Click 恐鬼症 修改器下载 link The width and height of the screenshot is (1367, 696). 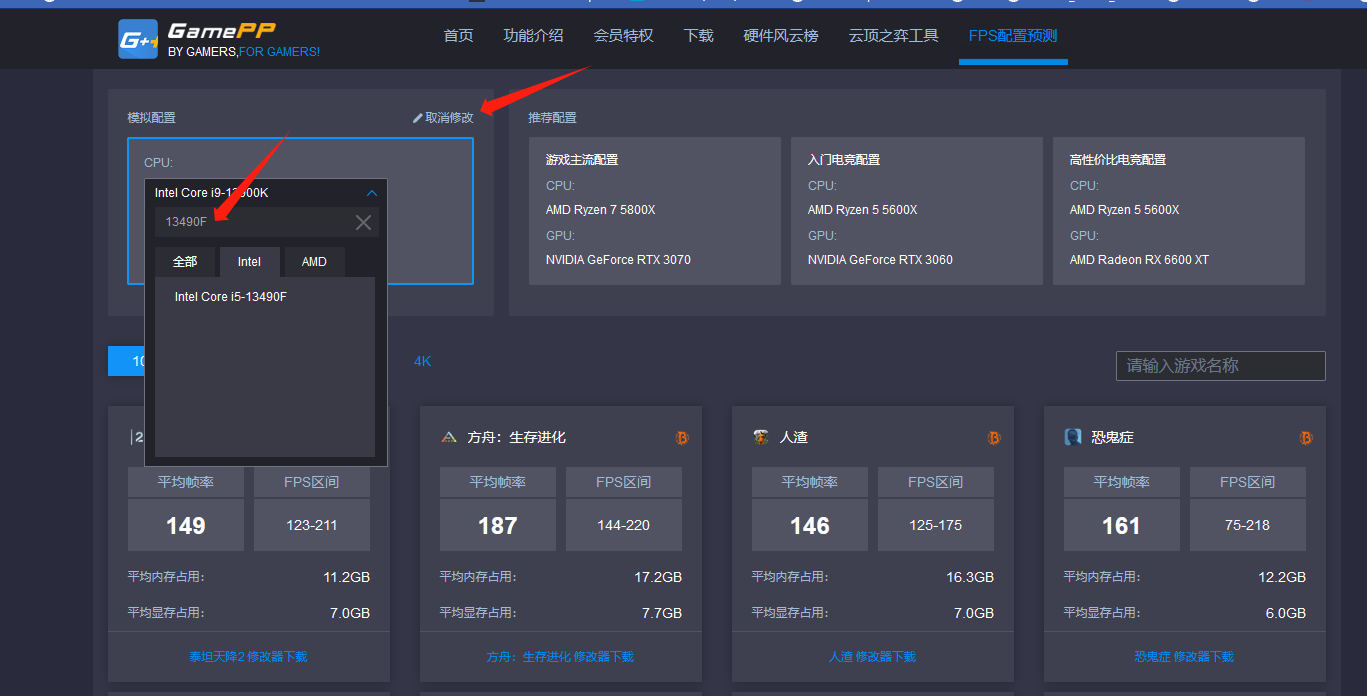point(1184,657)
